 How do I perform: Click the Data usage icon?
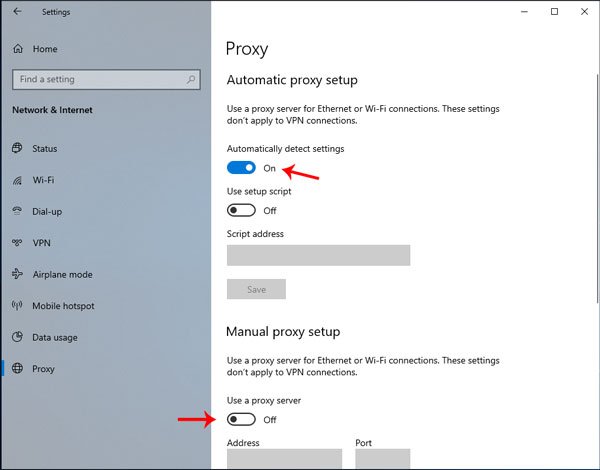coord(17,337)
